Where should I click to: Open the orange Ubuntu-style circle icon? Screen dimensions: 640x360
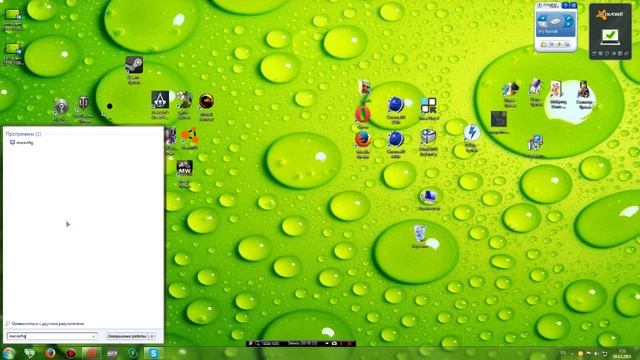pos(189,136)
